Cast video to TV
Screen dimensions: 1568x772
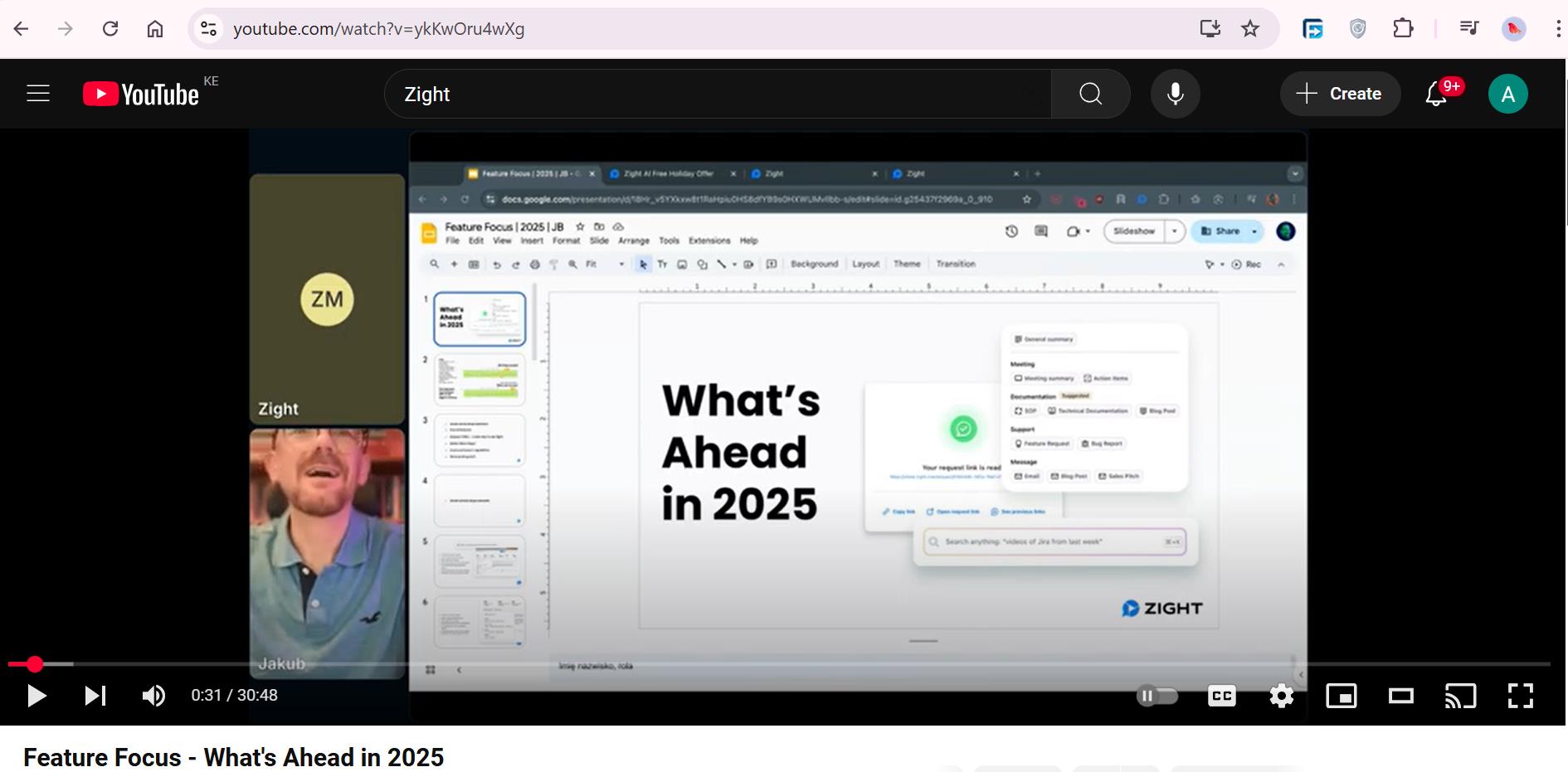tap(1460, 696)
